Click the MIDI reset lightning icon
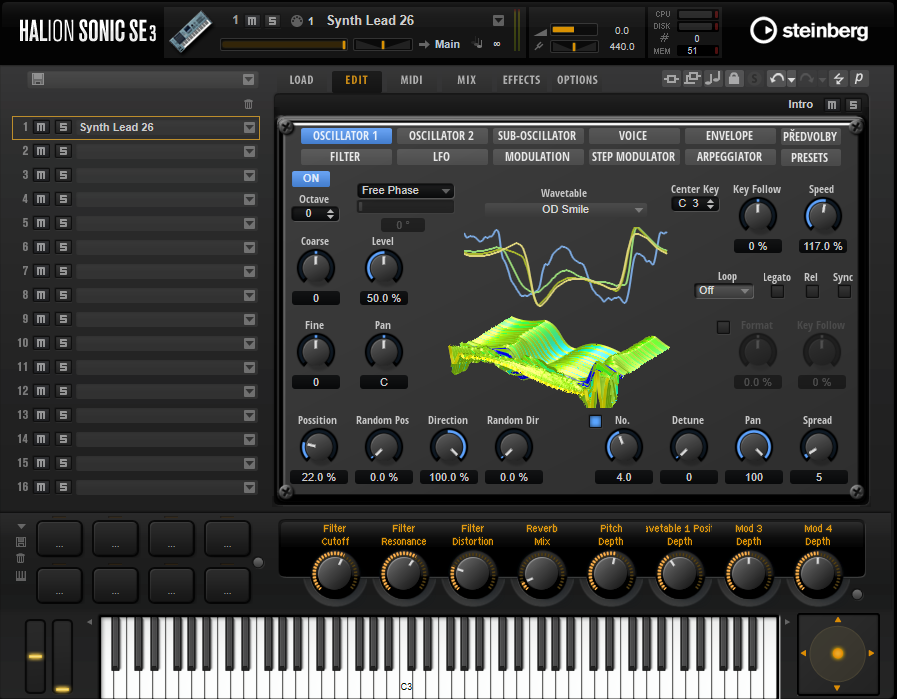Screen dimensions: 897x699 point(839,79)
